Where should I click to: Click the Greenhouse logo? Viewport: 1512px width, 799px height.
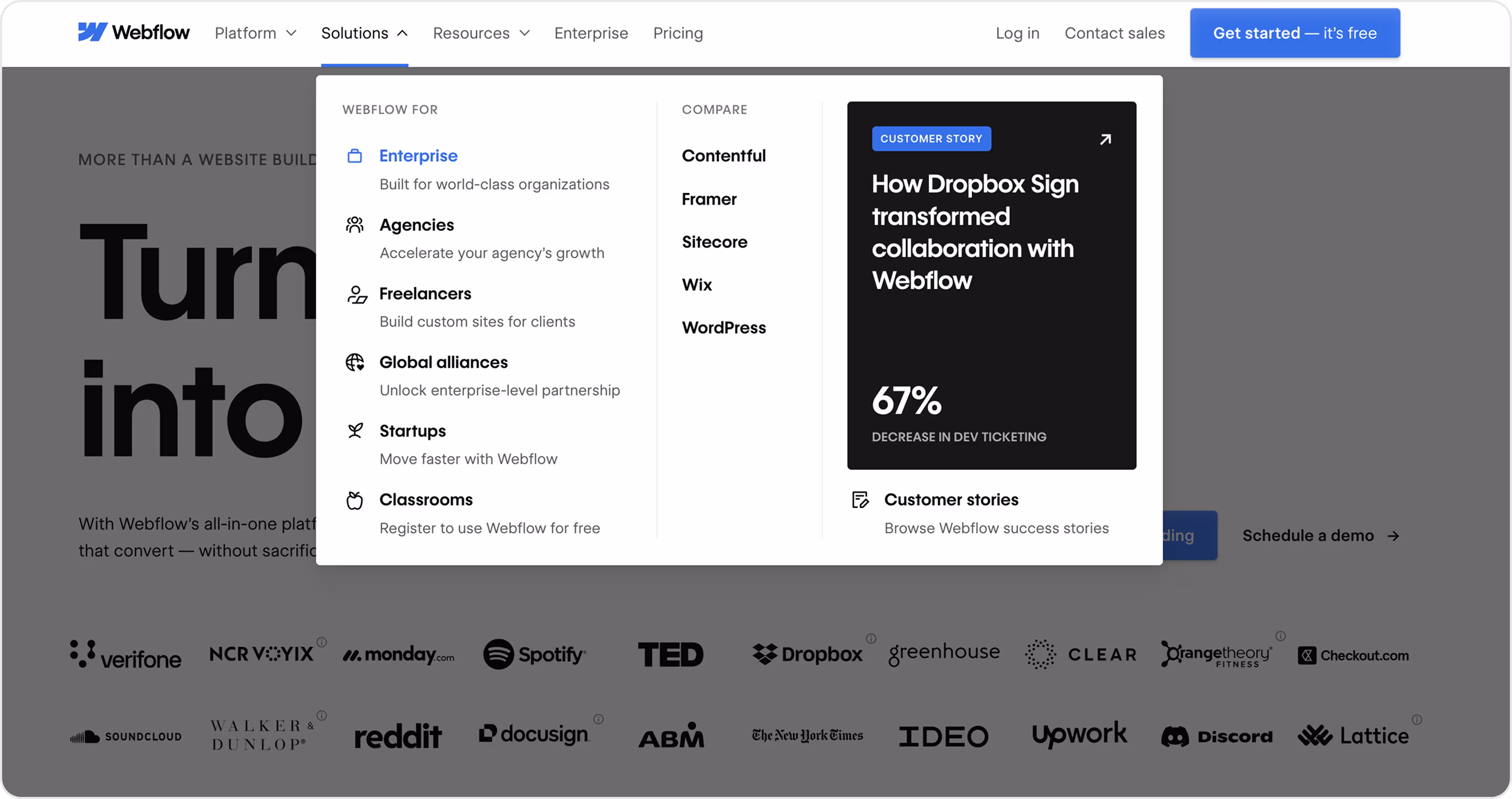(943, 654)
